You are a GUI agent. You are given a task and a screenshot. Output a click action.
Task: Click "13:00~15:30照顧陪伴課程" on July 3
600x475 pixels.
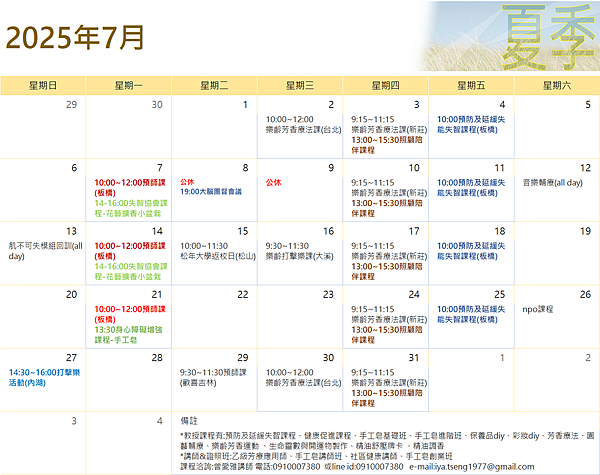[387, 145]
